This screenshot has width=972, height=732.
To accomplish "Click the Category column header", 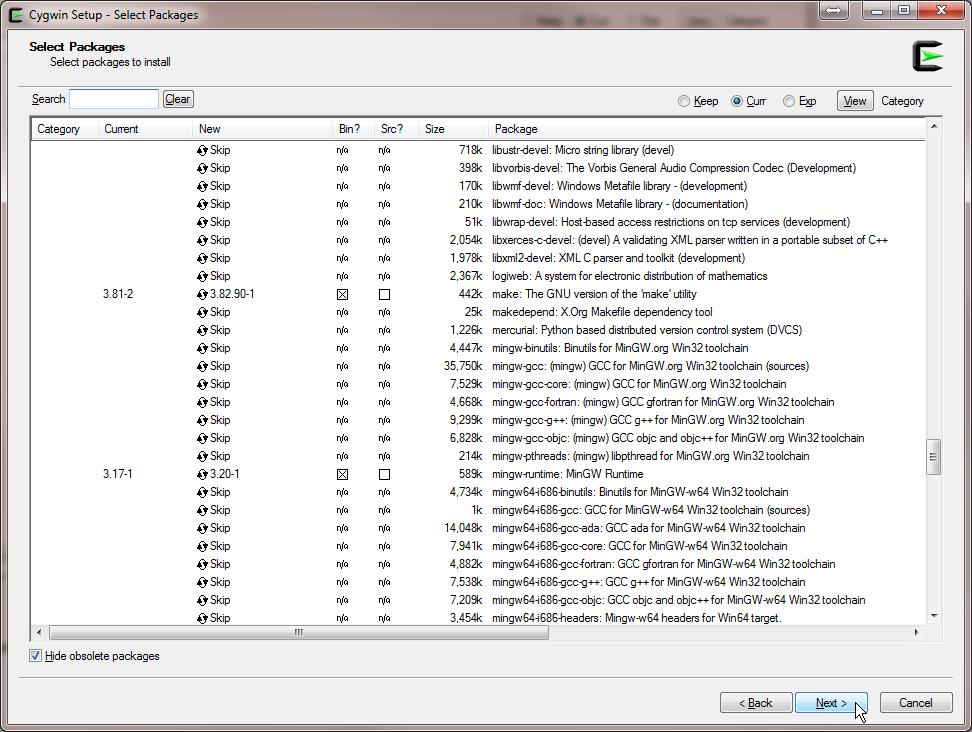I will point(64,129).
